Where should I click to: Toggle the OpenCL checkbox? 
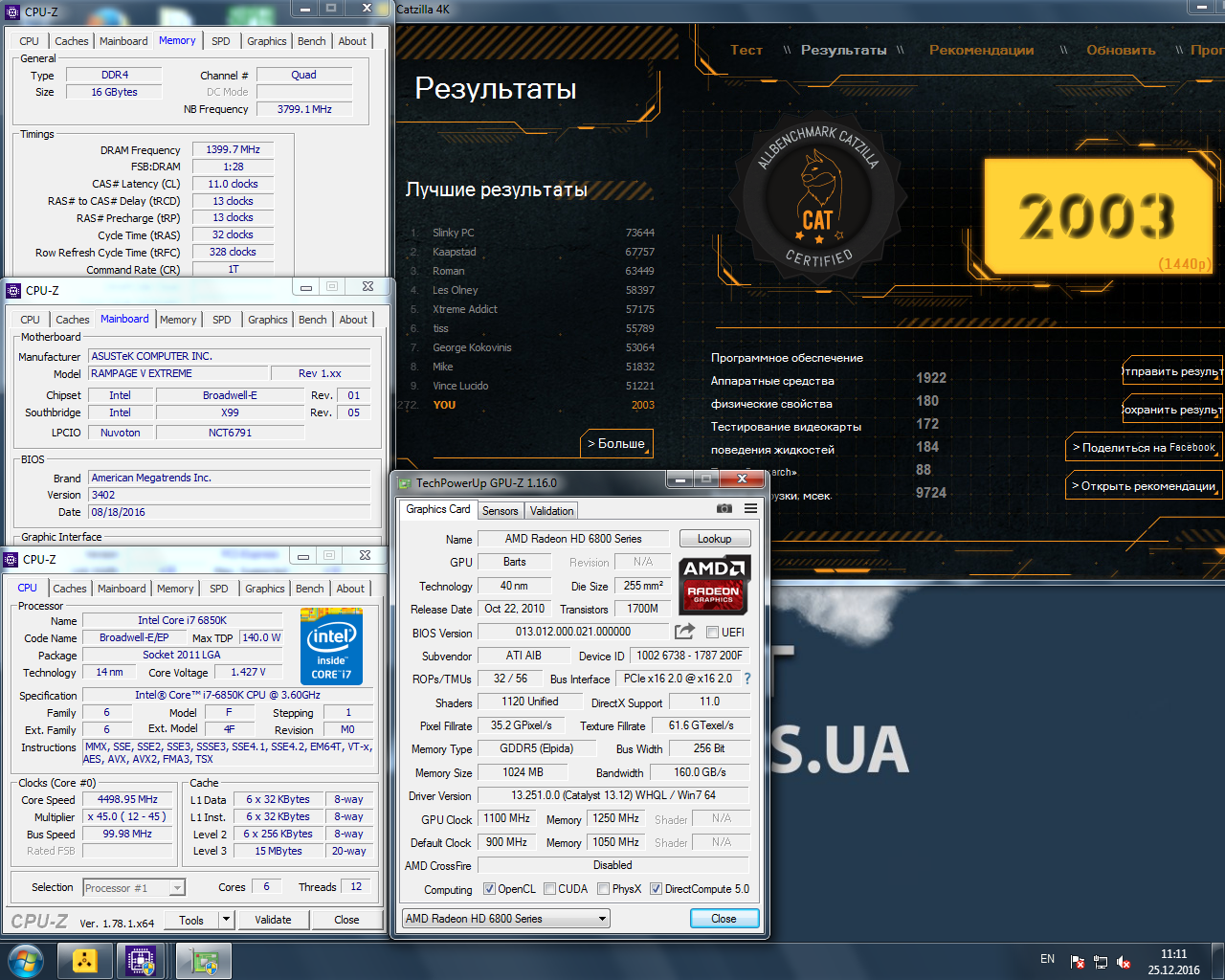pos(489,889)
